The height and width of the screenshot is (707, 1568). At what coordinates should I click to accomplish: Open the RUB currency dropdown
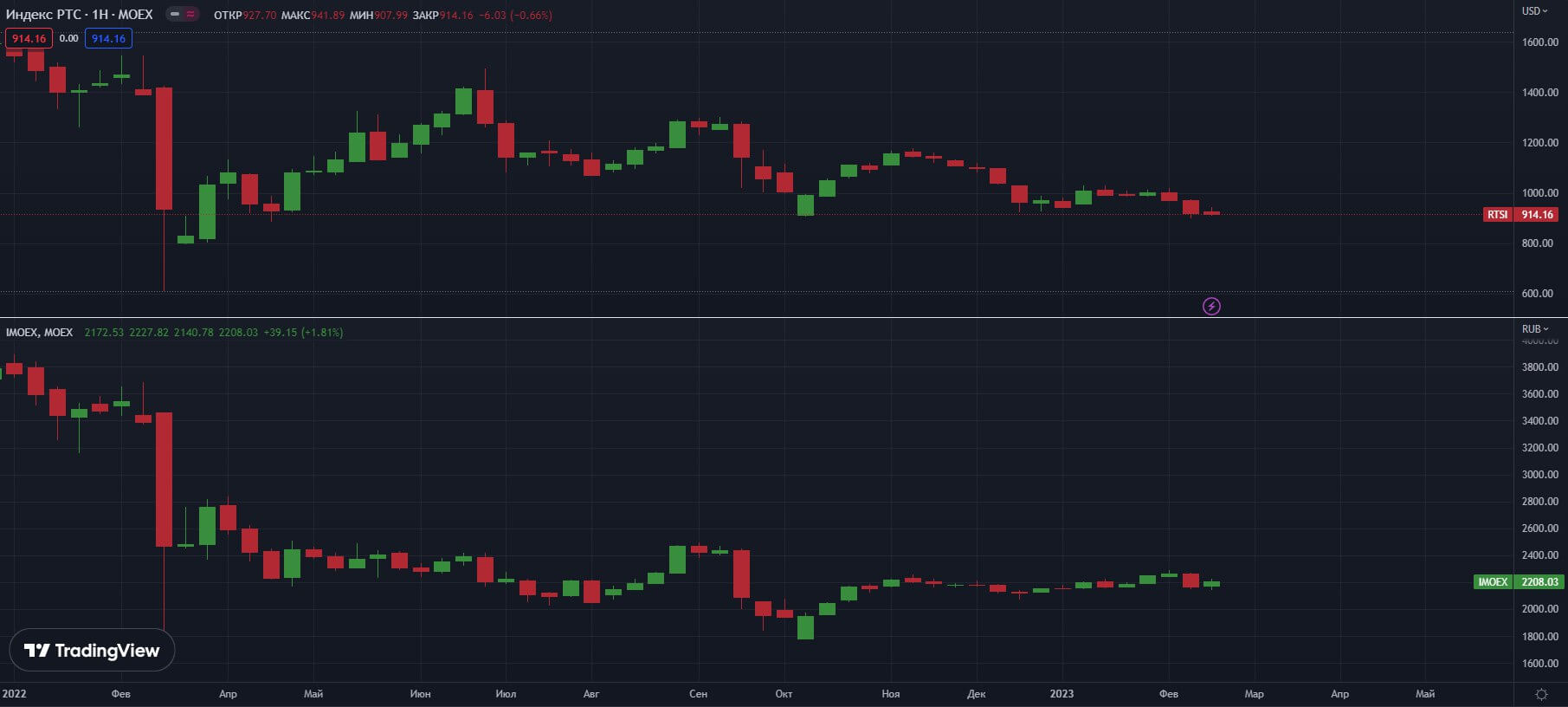(1535, 329)
